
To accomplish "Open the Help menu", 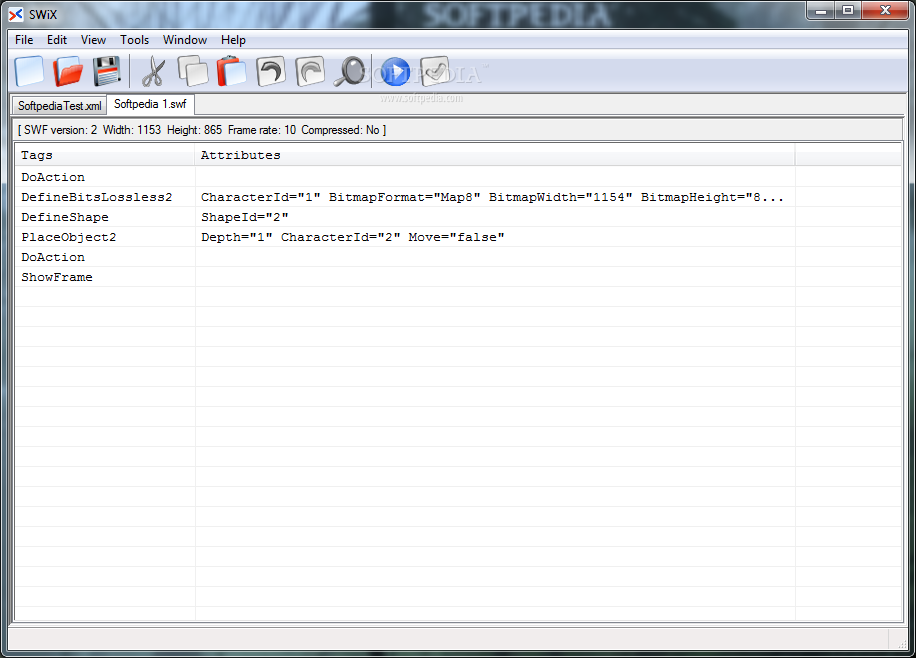I will pyautogui.click(x=233, y=40).
